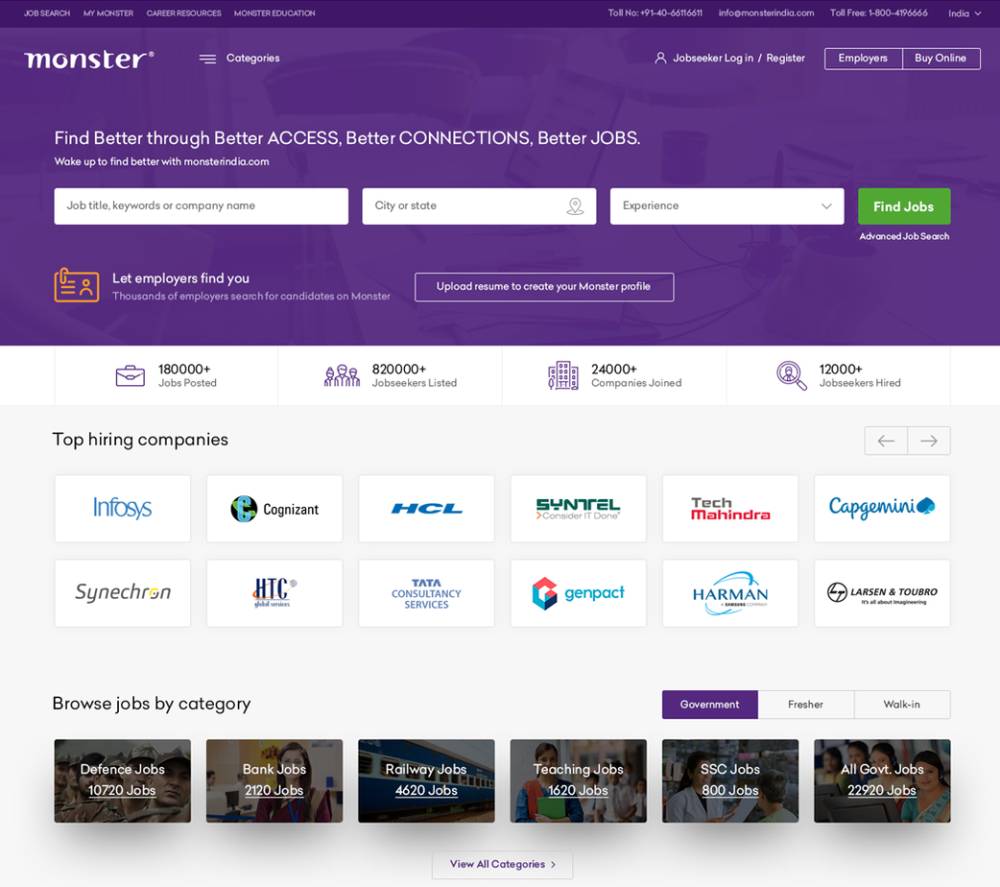This screenshot has width=1000, height=887.
Task: Open MY MONSTER in top navigation
Action: [108, 13]
